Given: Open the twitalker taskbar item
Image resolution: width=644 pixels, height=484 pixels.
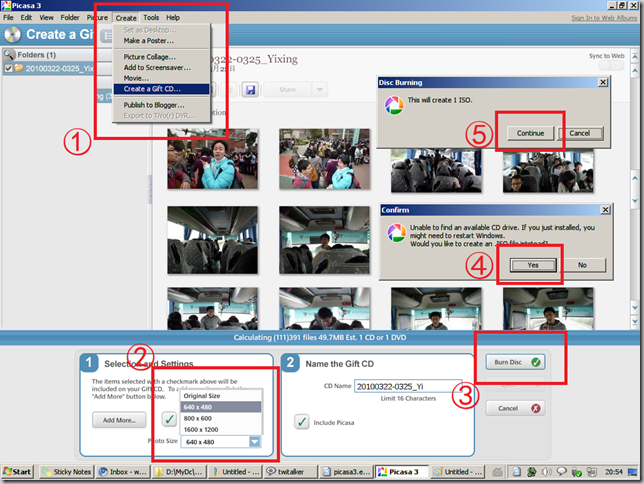Looking at the screenshot, I should pos(290,472).
